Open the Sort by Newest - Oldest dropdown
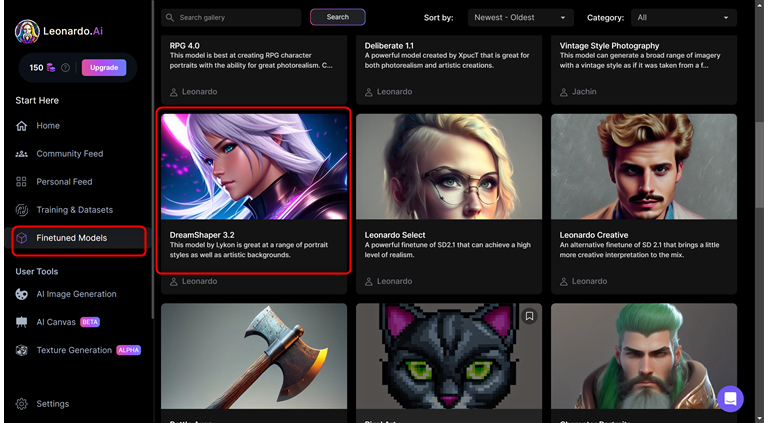768x423 pixels. pyautogui.click(x=520, y=18)
